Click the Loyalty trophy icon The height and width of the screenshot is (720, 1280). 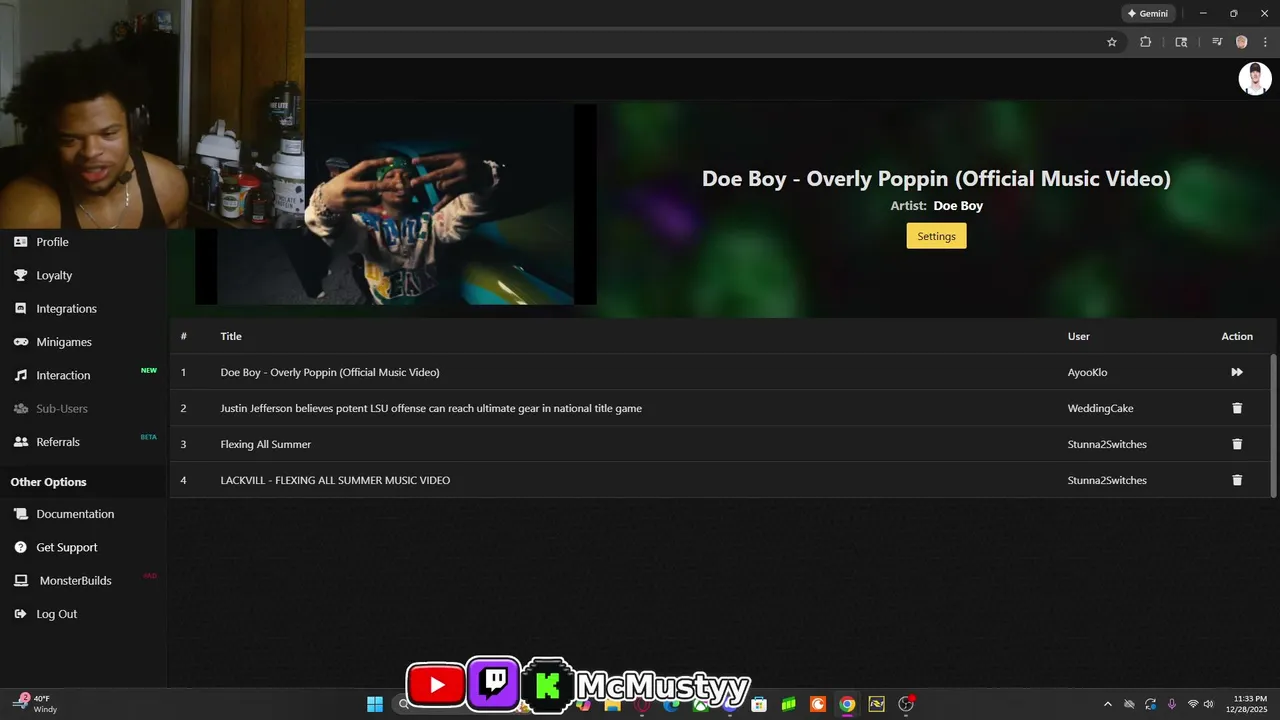point(20,275)
